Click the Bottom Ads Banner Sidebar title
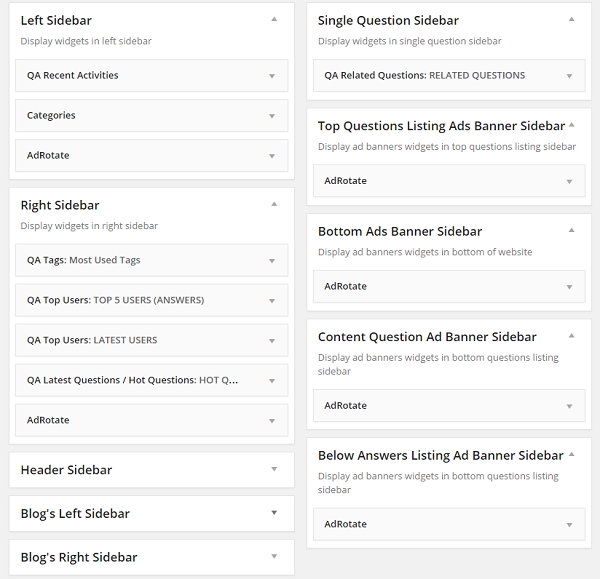 (x=400, y=232)
